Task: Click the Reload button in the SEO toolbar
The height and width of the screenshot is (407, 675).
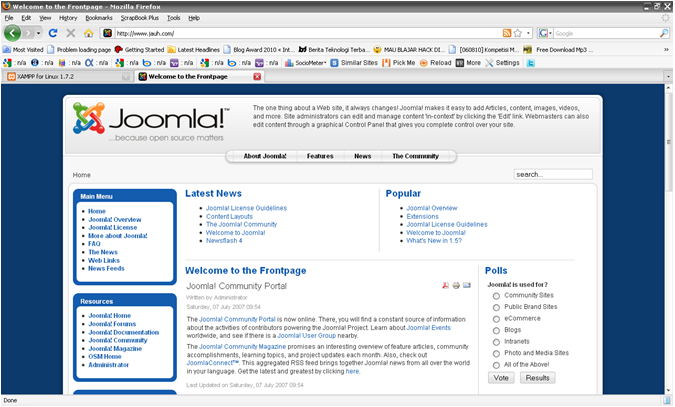Action: (x=435, y=63)
